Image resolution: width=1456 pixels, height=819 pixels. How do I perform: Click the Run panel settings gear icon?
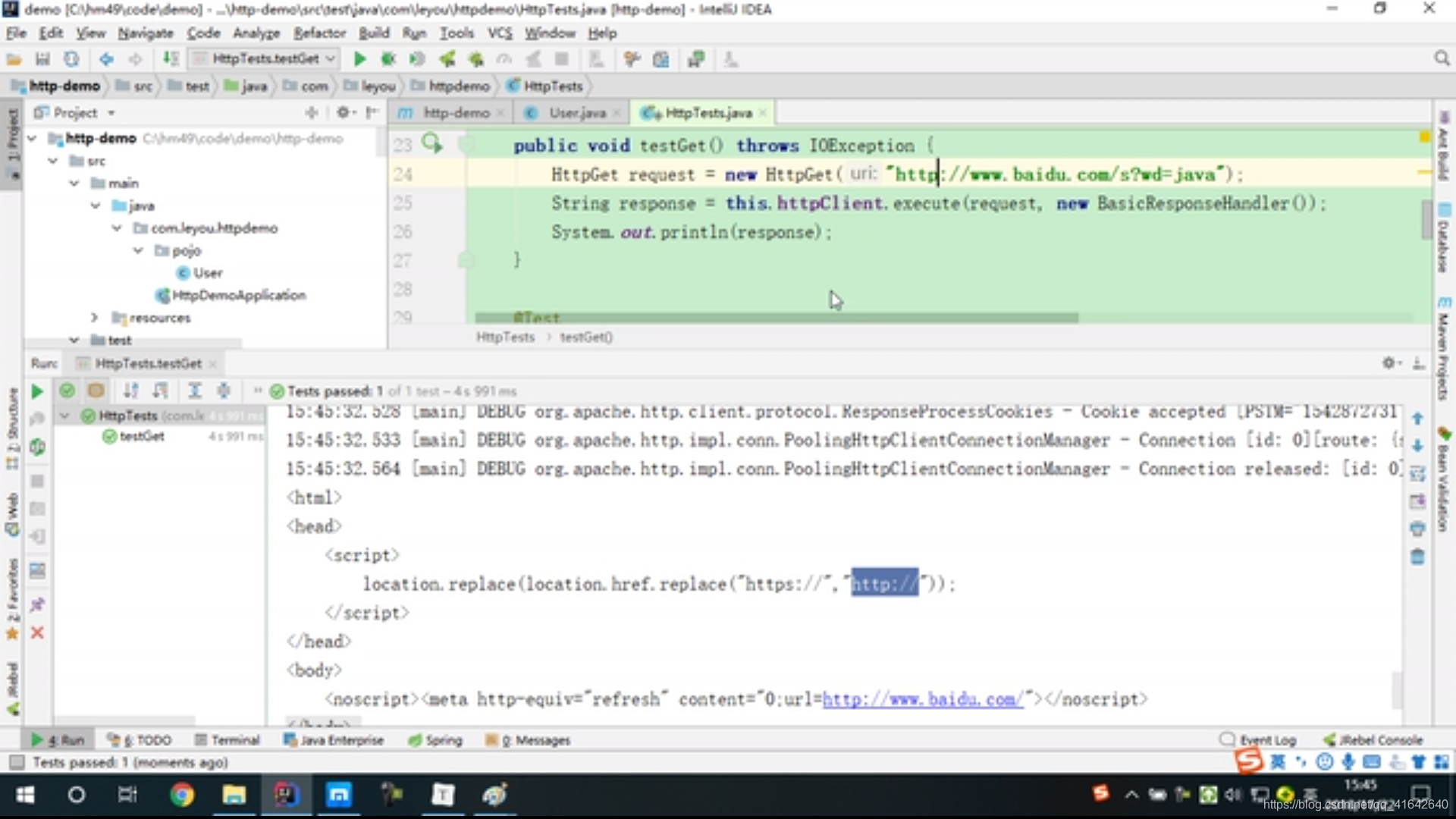click(1390, 363)
